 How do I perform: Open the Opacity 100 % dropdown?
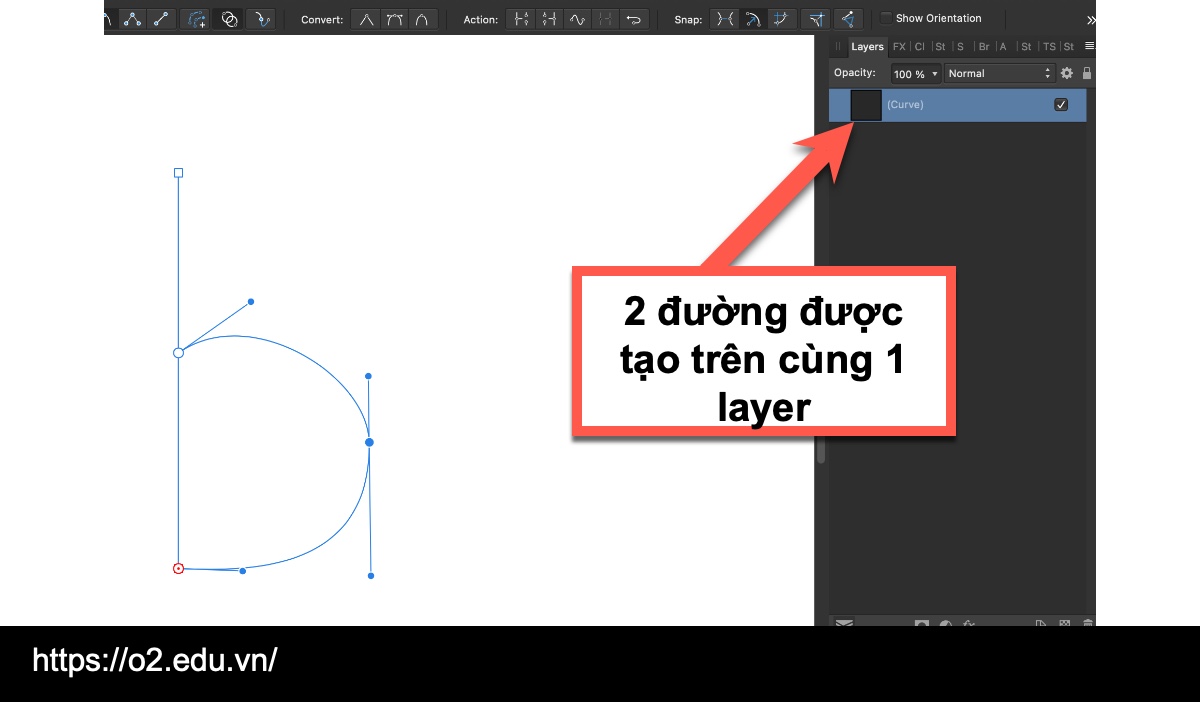916,73
